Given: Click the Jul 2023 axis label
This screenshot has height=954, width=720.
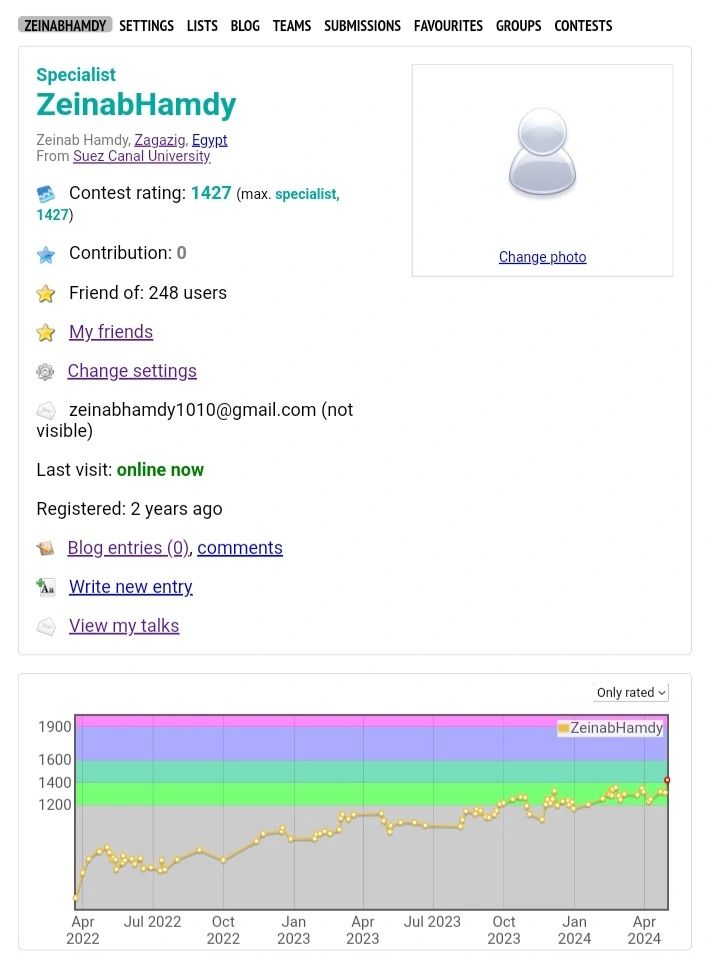Looking at the screenshot, I should tap(432, 922).
